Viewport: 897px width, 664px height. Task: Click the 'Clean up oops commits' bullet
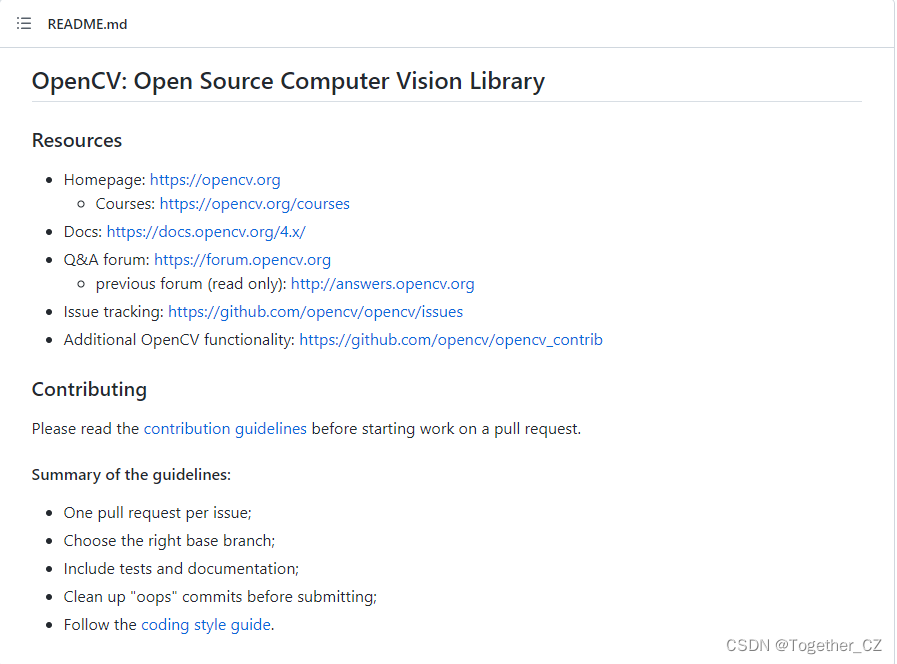pos(220,596)
